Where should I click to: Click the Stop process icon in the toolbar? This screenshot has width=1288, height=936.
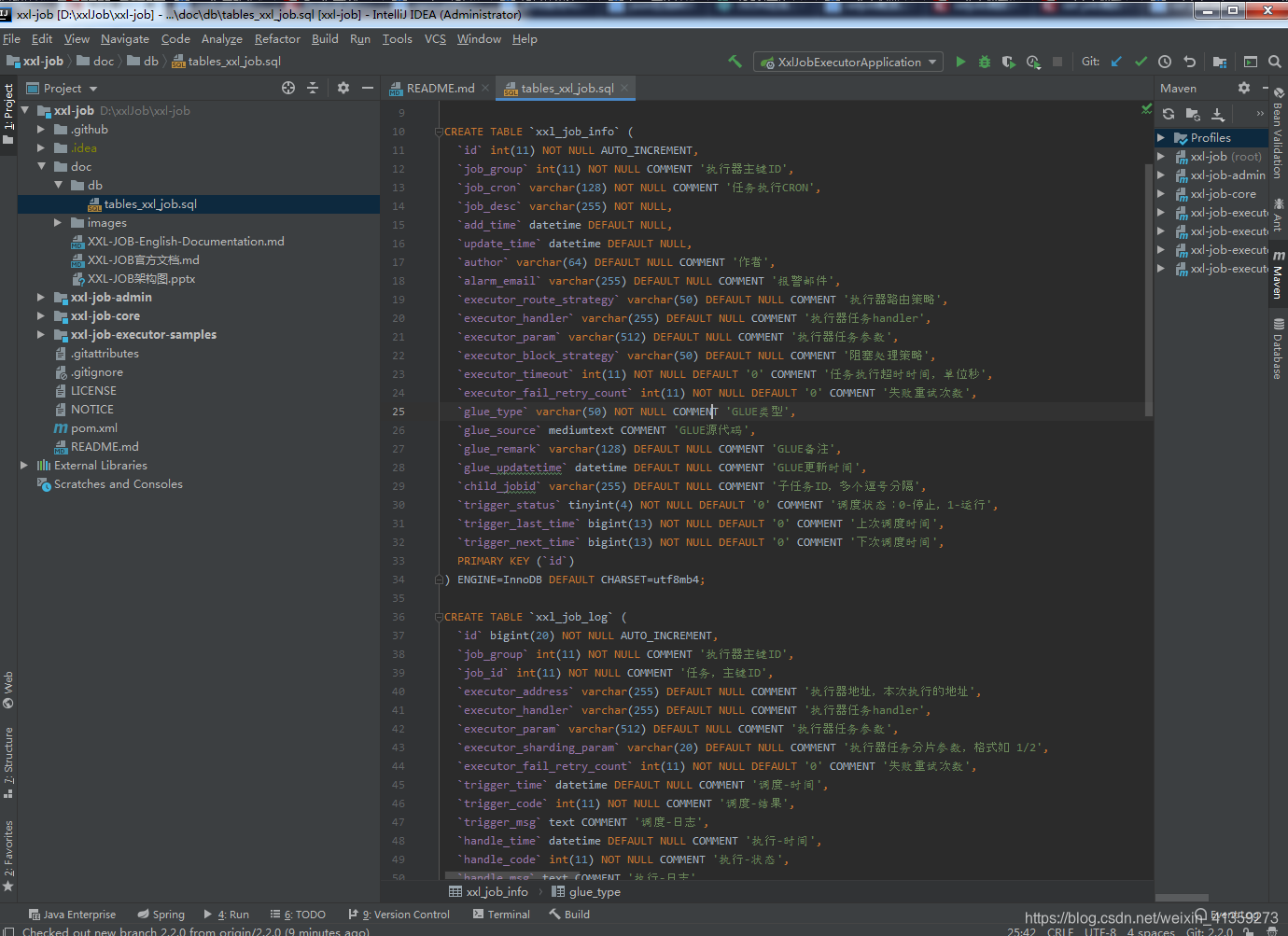(1057, 62)
